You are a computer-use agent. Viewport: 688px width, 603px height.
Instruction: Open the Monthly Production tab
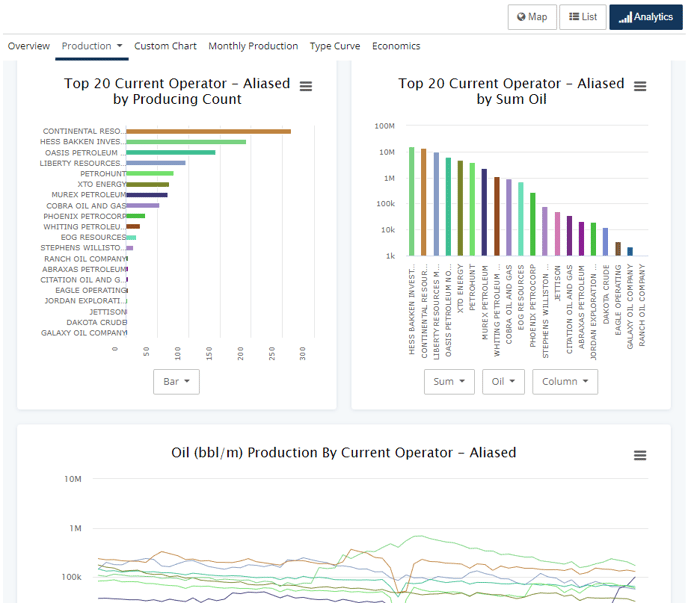pos(253,46)
